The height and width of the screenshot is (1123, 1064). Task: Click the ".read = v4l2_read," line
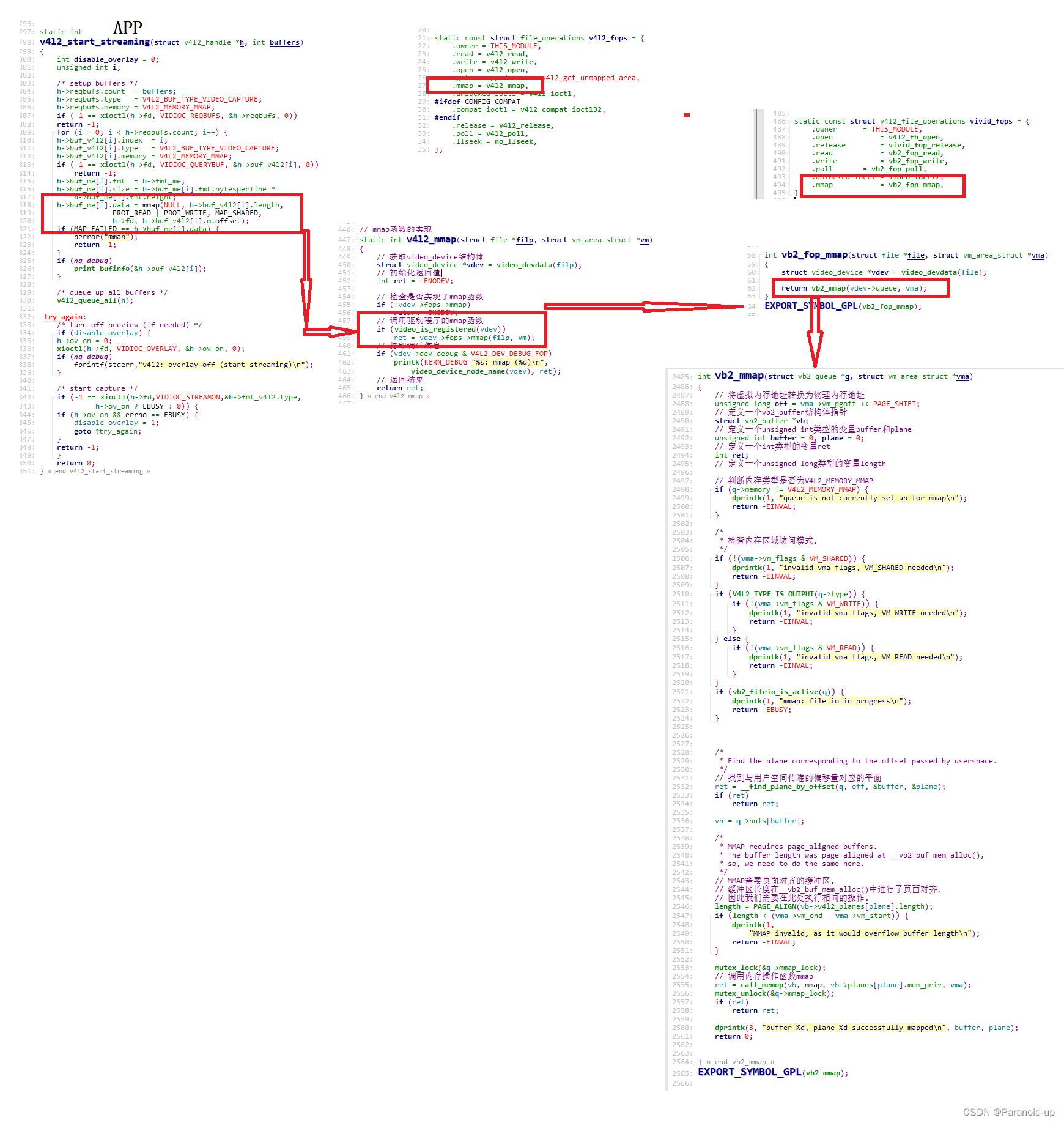pyautogui.click(x=490, y=54)
